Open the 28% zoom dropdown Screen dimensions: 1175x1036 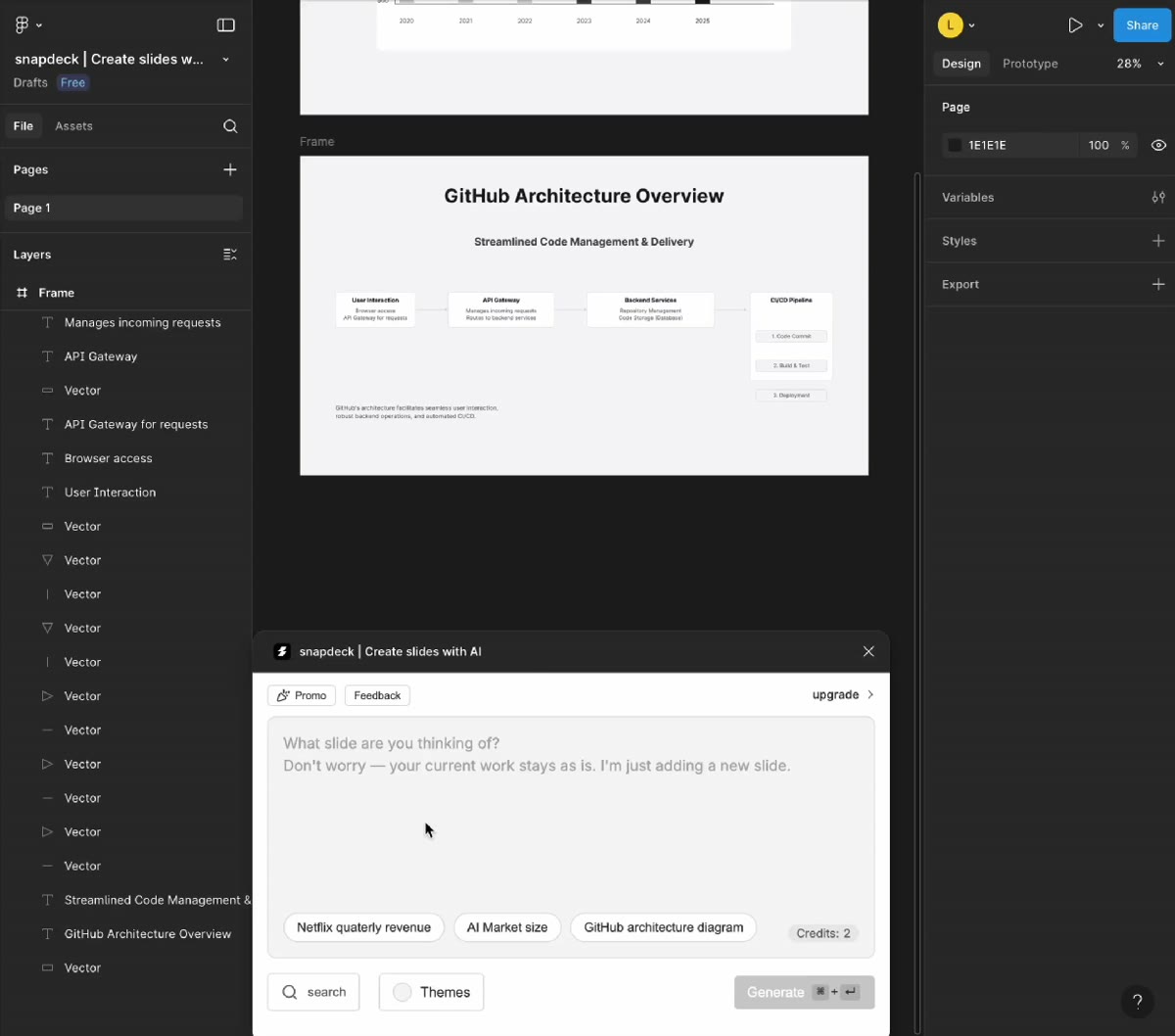pyautogui.click(x=1141, y=64)
